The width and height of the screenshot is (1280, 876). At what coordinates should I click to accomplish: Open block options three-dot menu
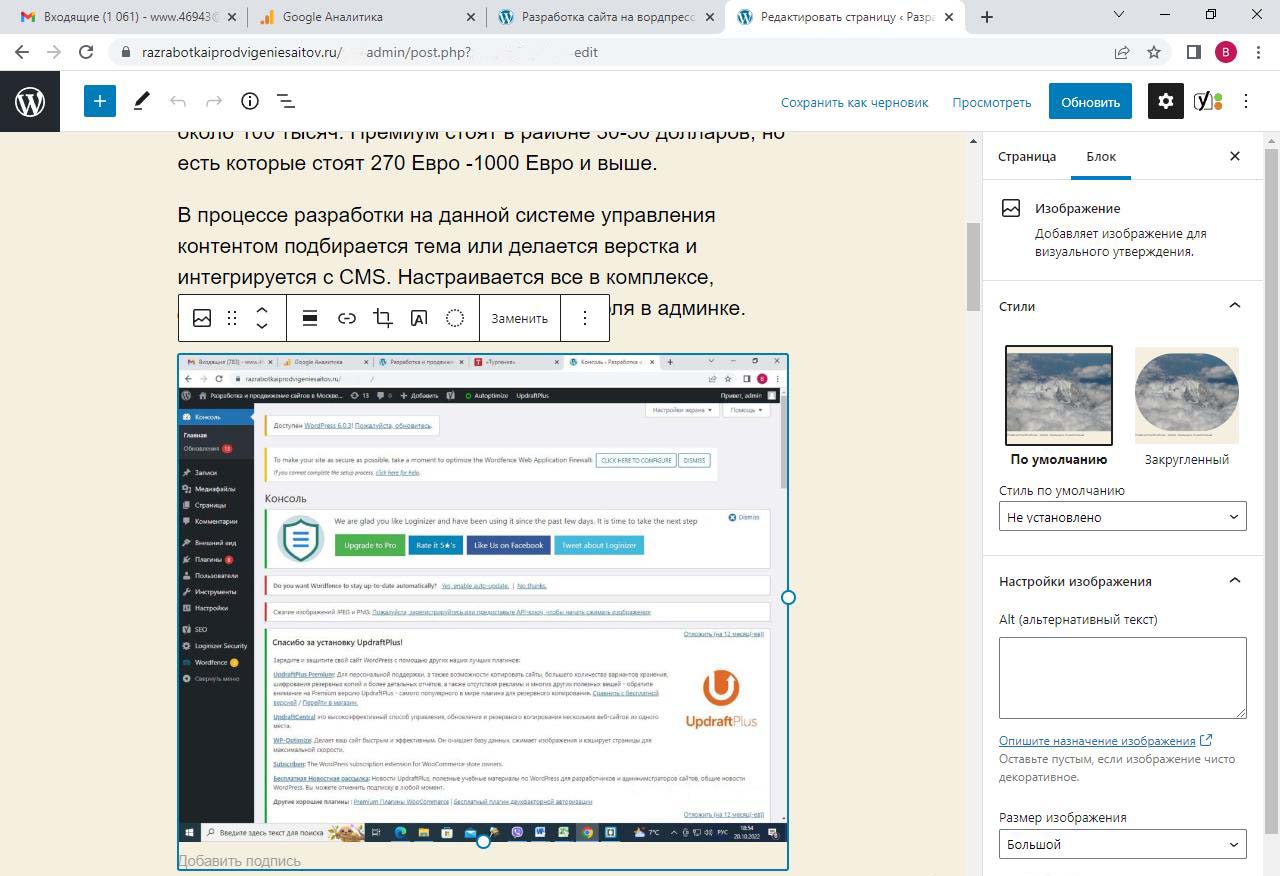[585, 318]
